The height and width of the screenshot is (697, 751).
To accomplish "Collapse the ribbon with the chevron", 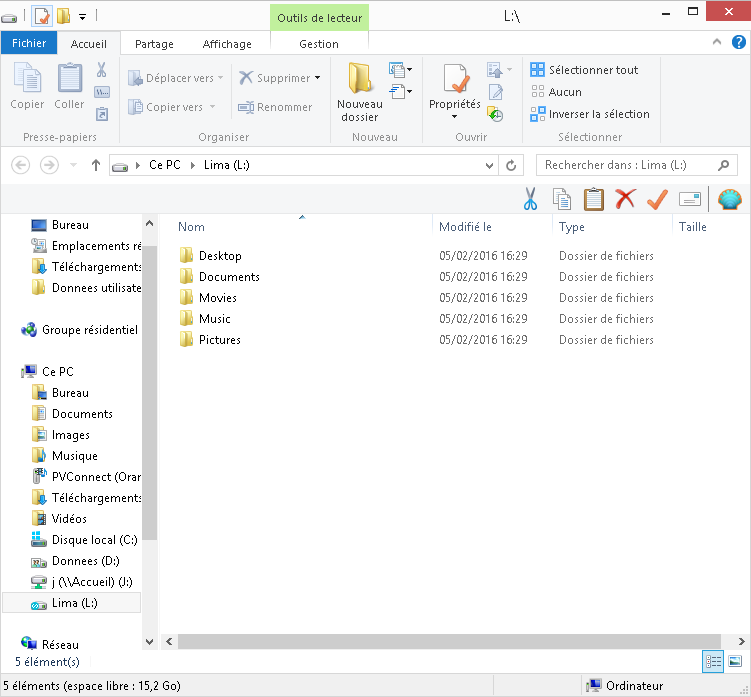I will tap(717, 42).
